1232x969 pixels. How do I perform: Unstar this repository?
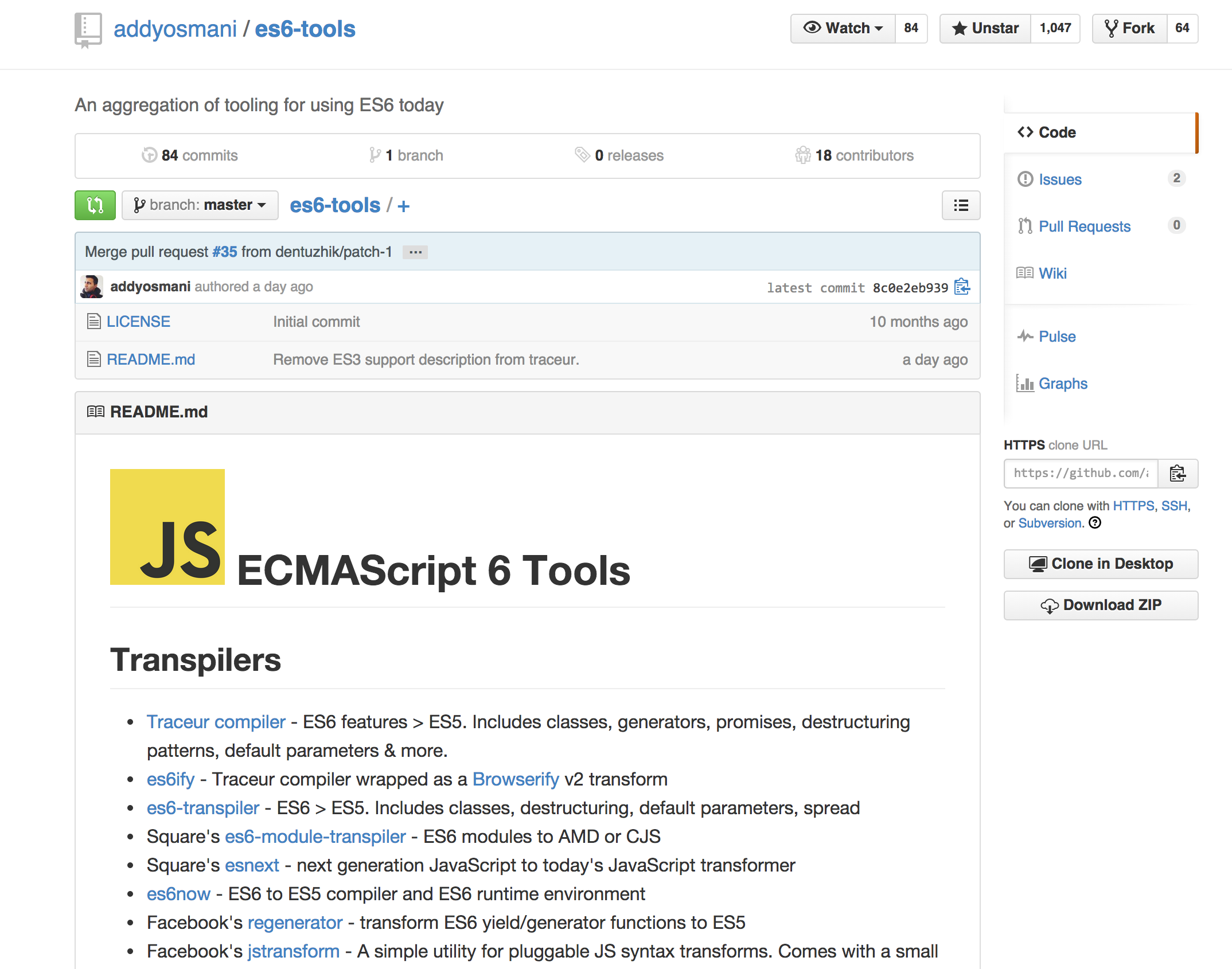[985, 28]
